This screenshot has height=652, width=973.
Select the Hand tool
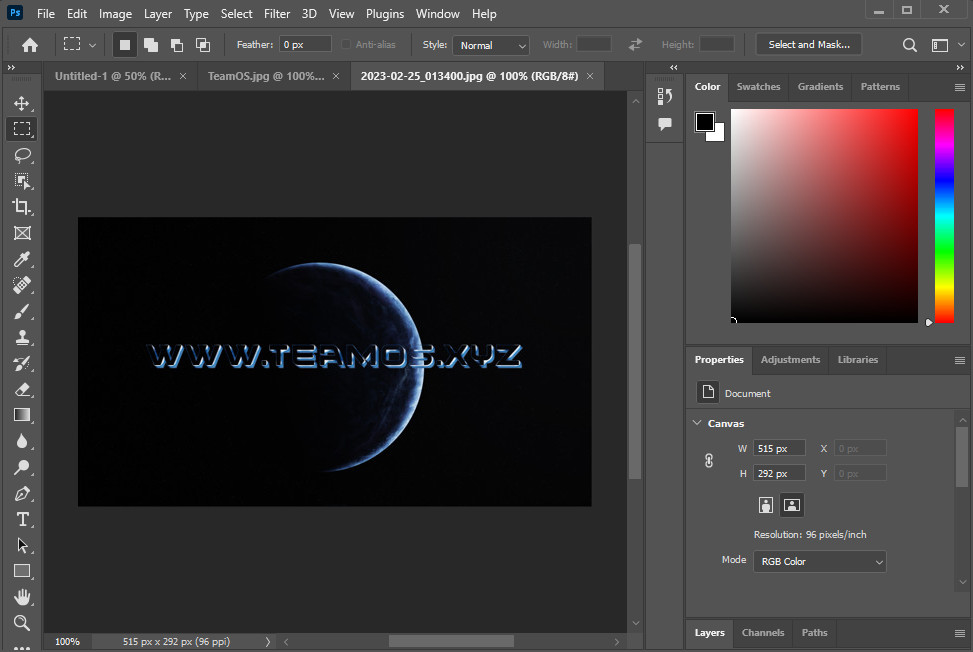pyautogui.click(x=22, y=597)
